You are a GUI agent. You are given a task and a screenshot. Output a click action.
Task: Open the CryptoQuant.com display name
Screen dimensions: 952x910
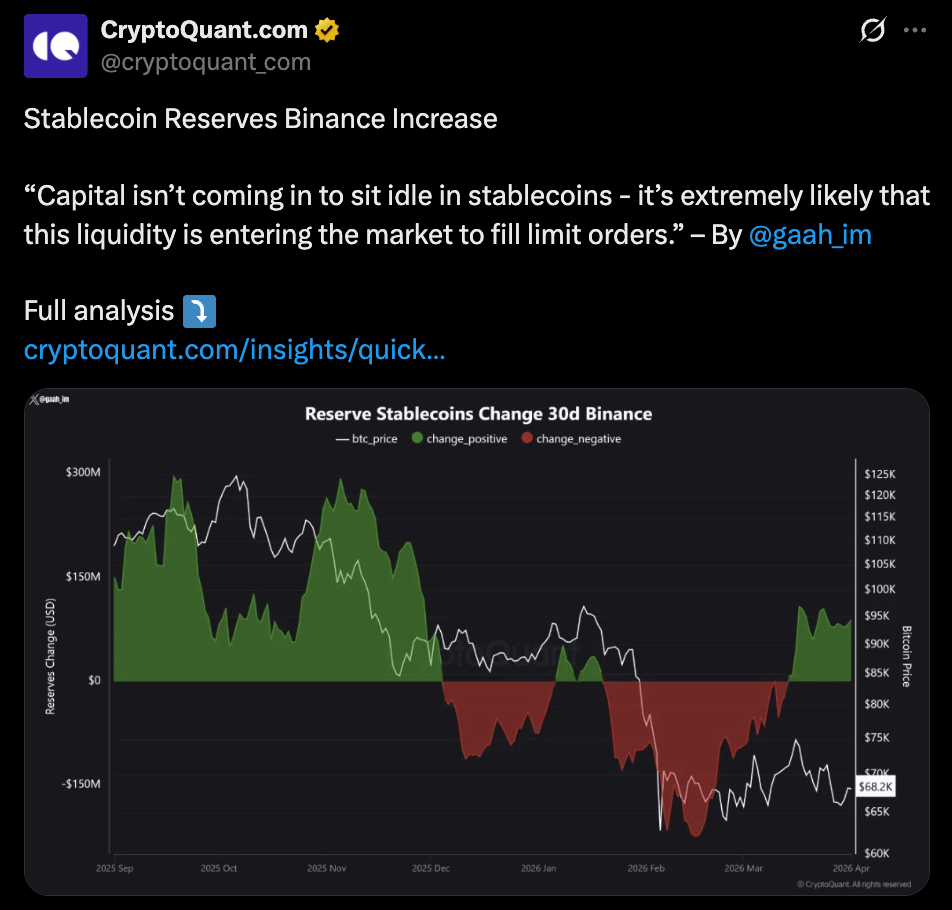(204, 30)
